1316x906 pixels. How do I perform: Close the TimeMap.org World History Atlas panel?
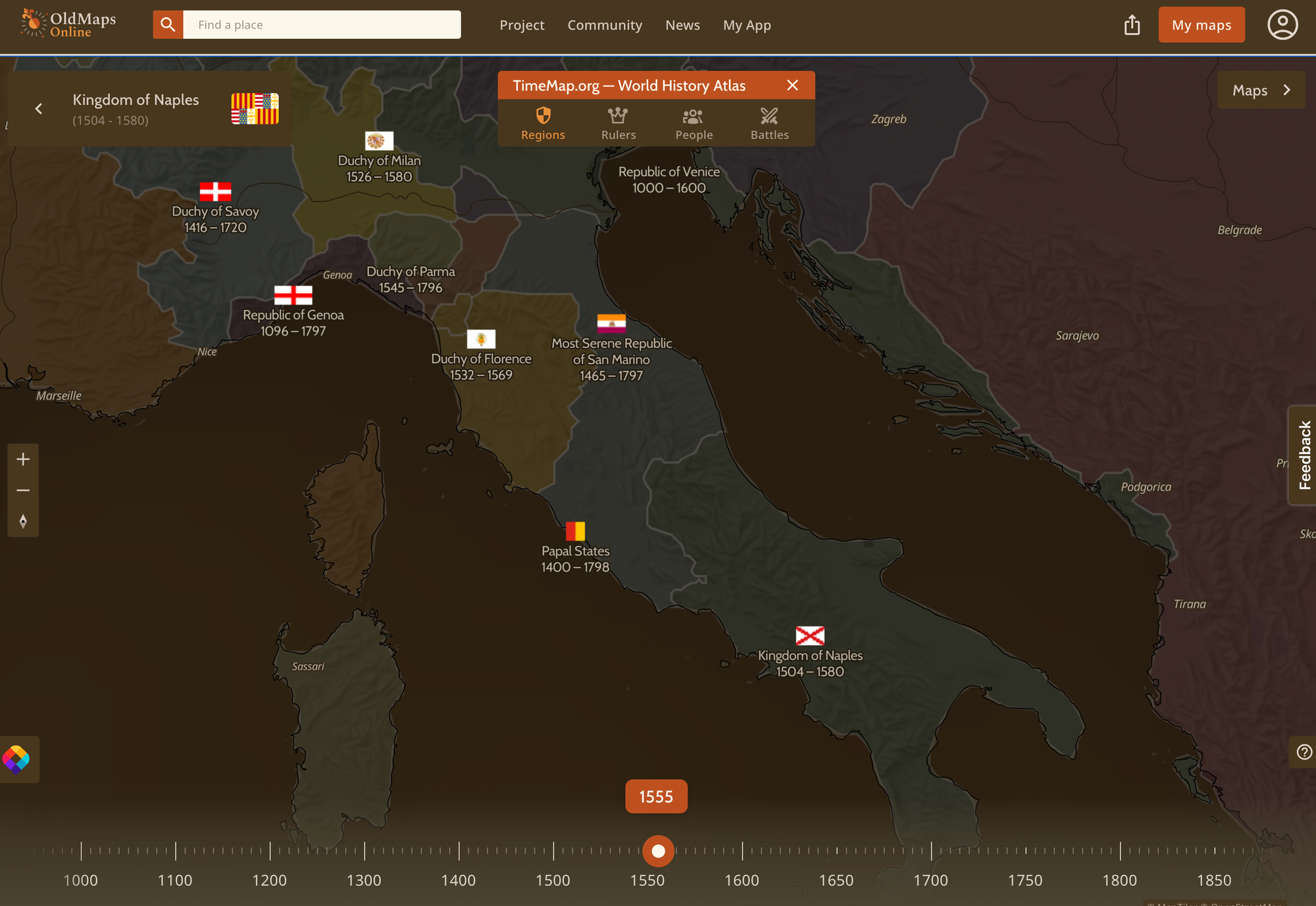[793, 86]
